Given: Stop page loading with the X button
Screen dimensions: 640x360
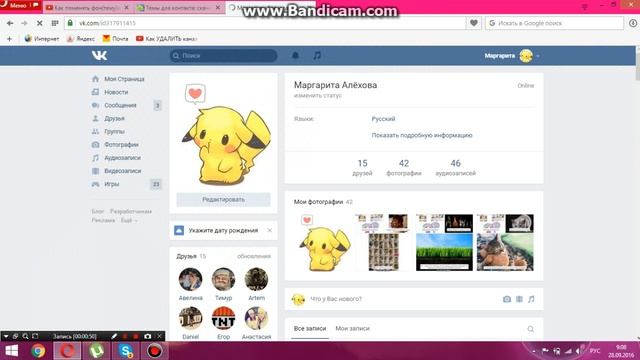Looking at the screenshot, I should click(39, 23).
